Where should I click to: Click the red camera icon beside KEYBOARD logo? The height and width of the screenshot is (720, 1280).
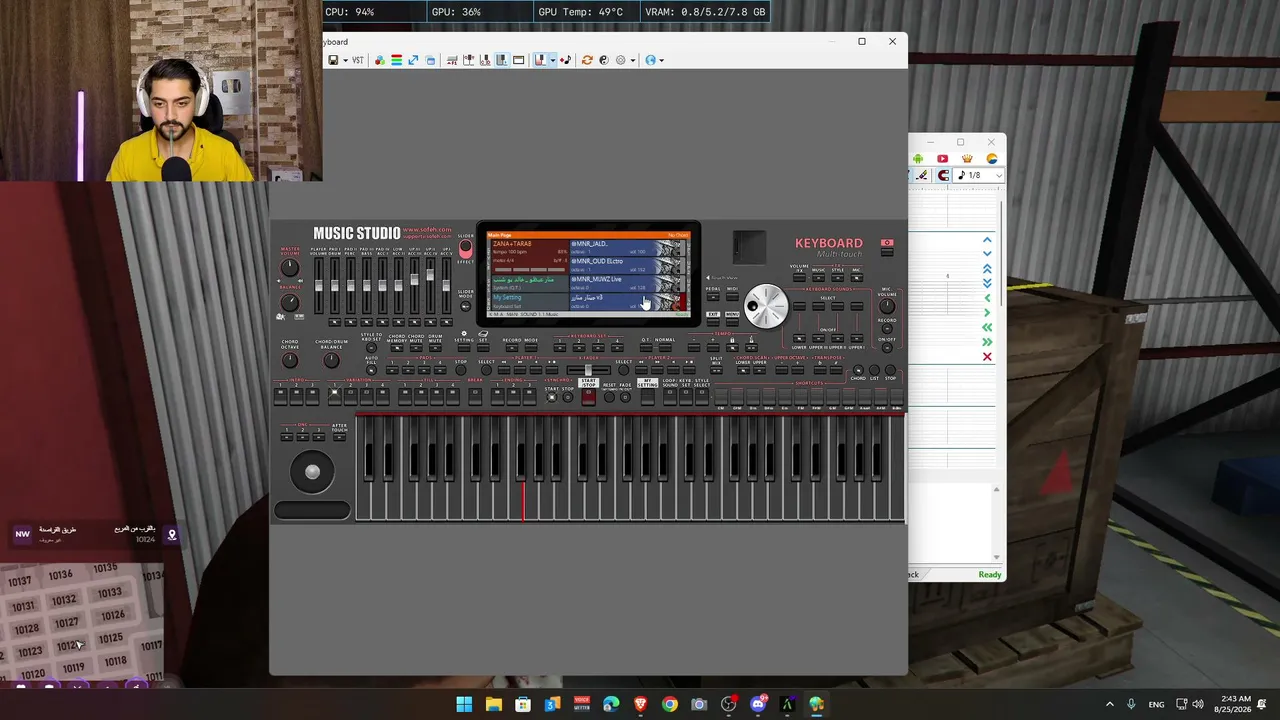point(887,243)
